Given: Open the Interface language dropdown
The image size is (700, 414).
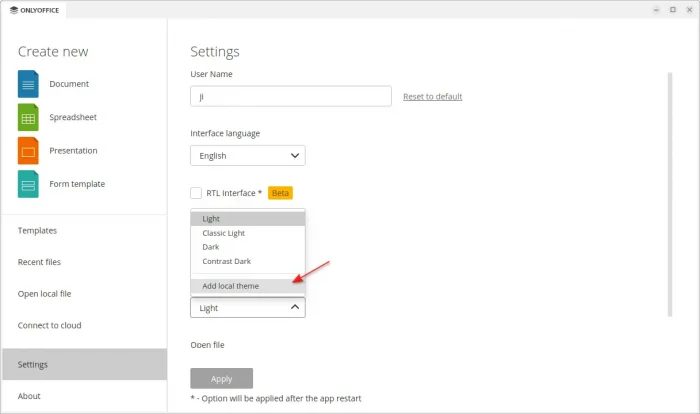Looking at the screenshot, I should [247, 156].
